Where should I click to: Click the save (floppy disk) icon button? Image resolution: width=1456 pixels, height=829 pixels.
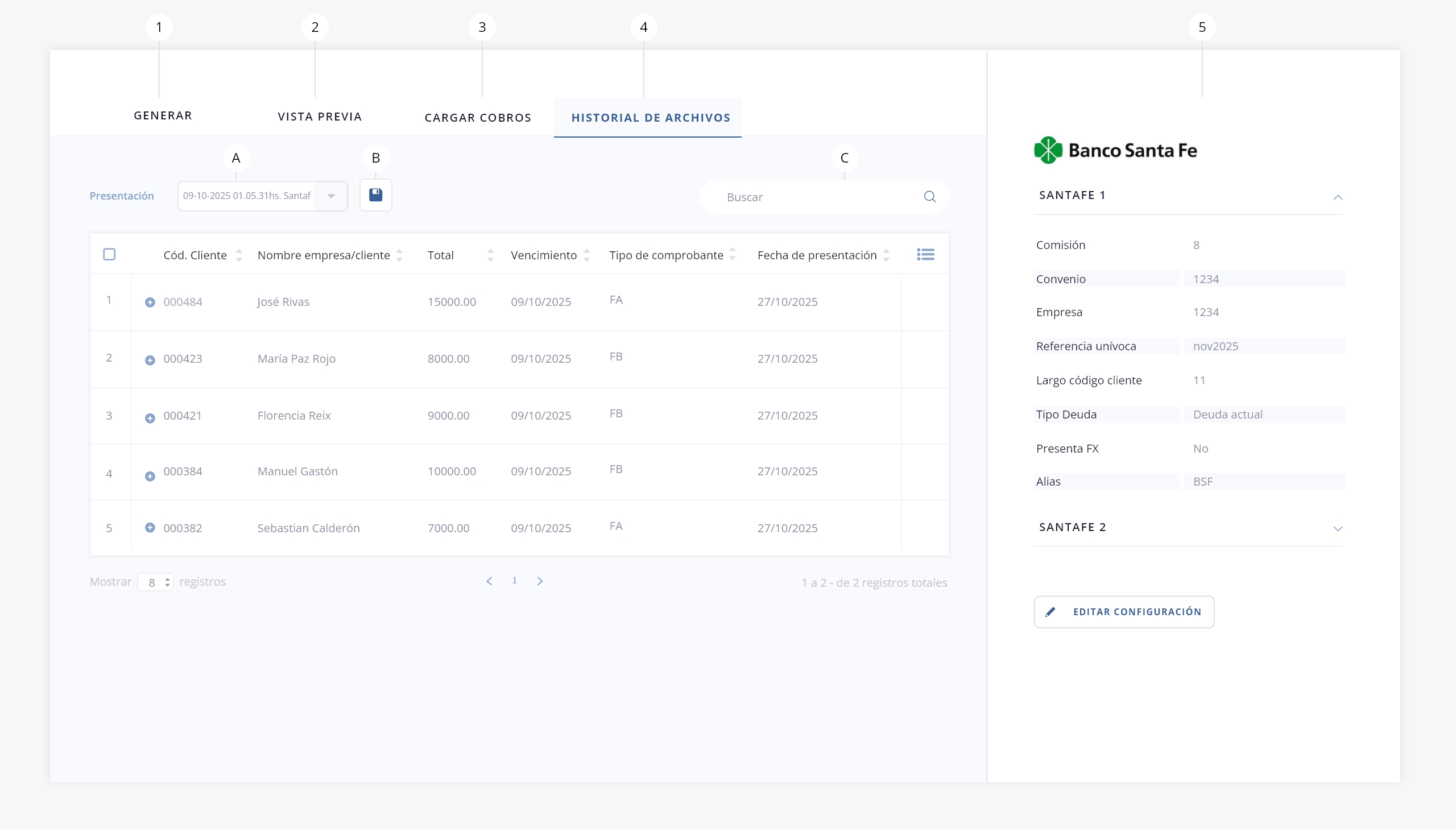coord(375,195)
